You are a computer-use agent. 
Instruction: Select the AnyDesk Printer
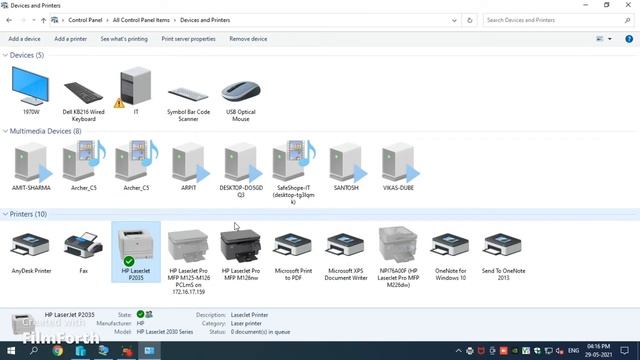(x=31, y=252)
